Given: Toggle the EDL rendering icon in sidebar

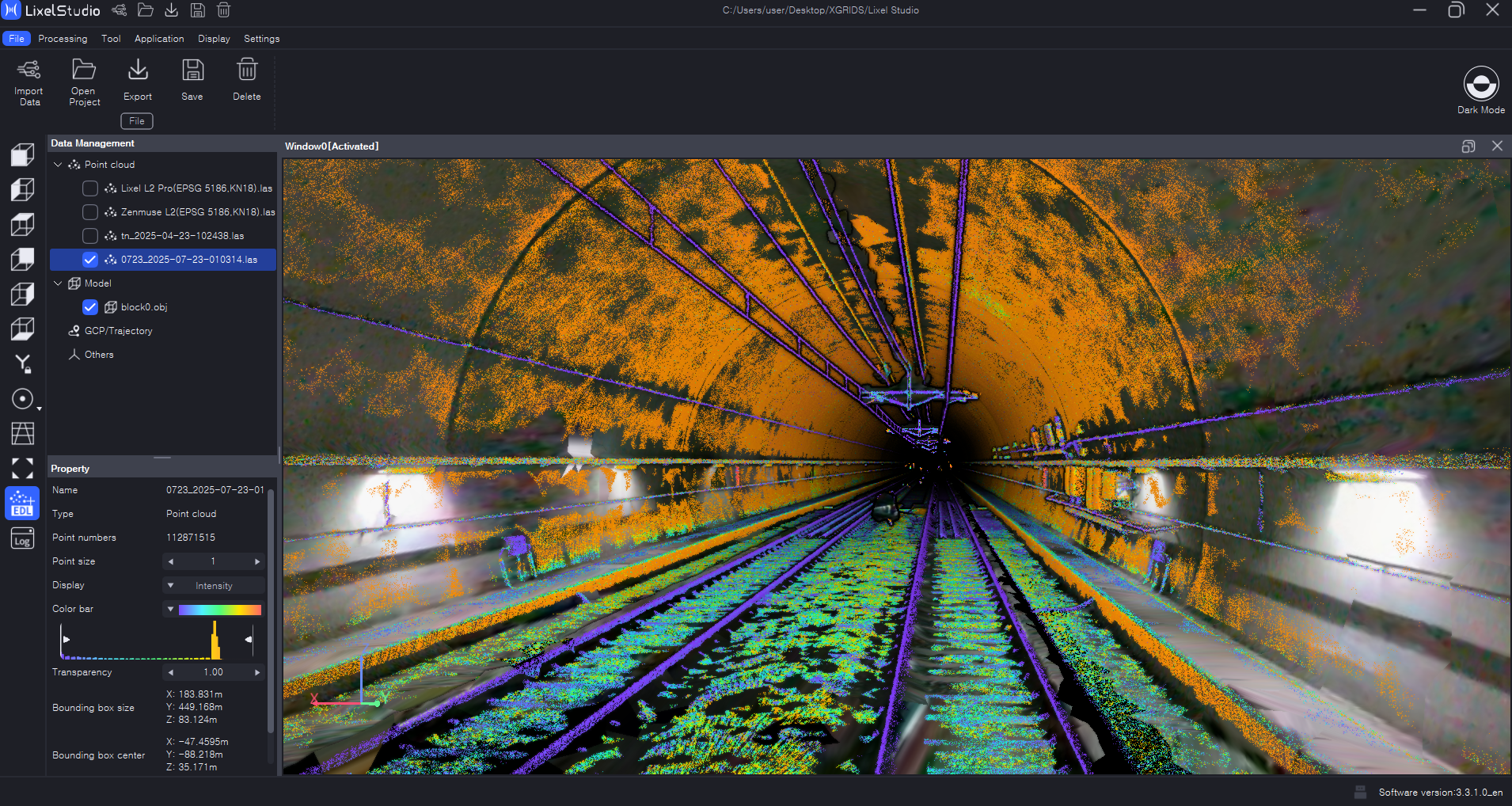Looking at the screenshot, I should pos(22,504).
